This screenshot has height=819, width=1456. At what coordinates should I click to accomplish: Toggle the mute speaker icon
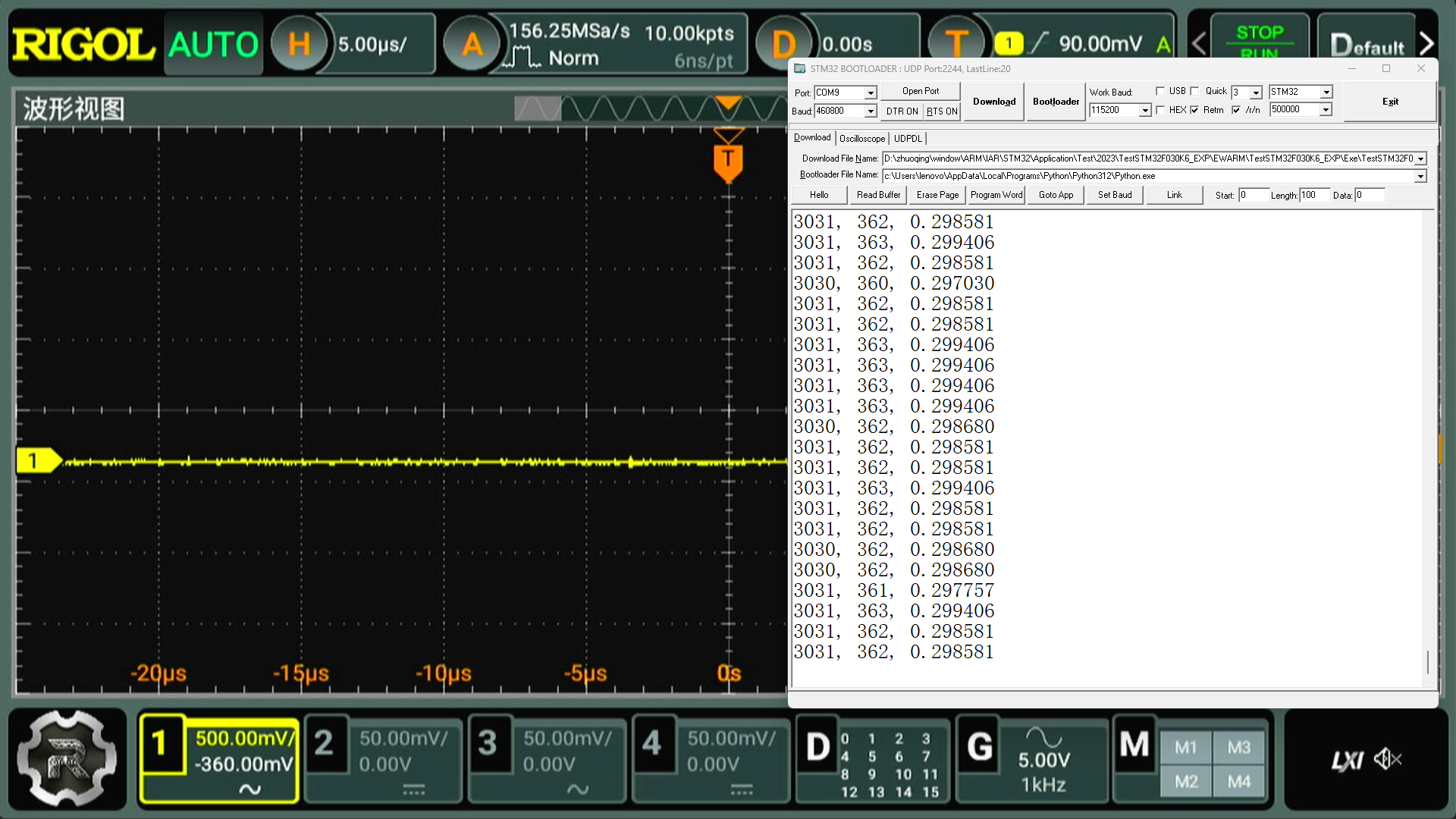pyautogui.click(x=1388, y=759)
